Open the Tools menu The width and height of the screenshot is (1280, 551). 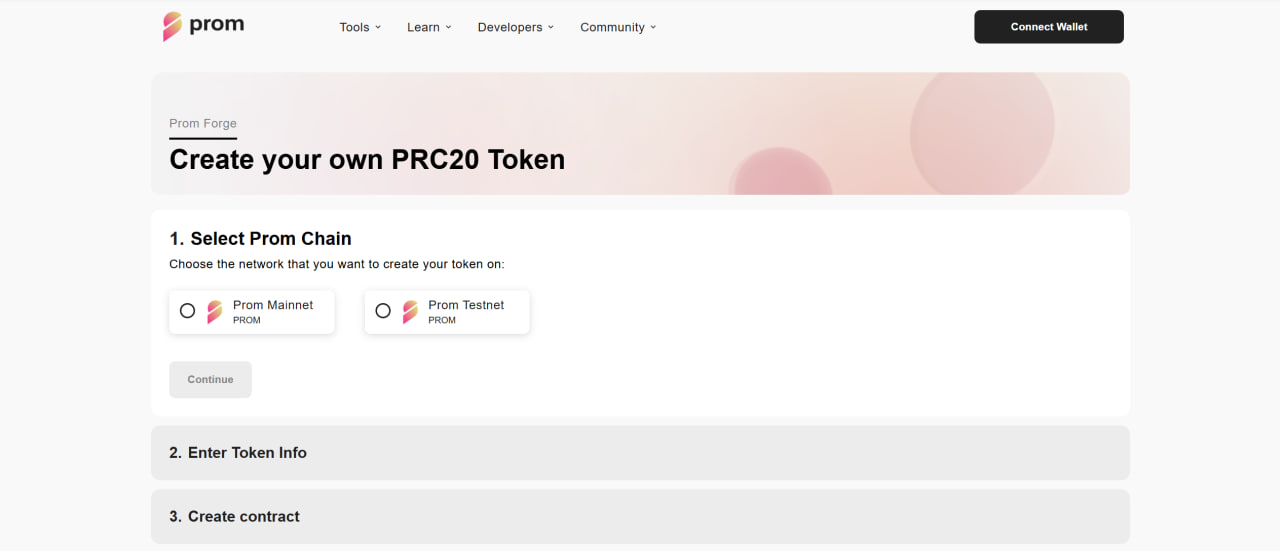[x=354, y=27]
